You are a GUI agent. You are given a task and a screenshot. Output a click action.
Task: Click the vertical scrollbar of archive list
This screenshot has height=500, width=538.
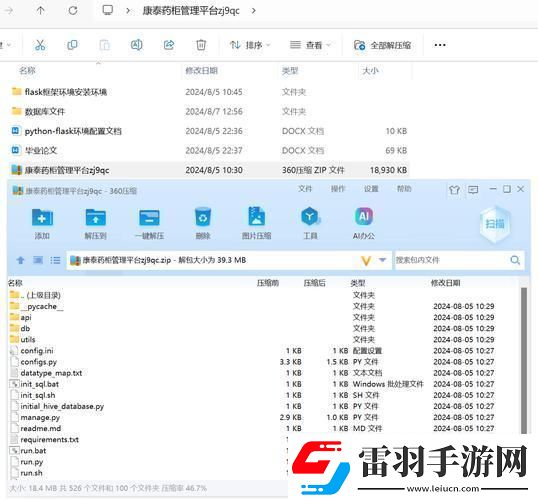(524, 360)
